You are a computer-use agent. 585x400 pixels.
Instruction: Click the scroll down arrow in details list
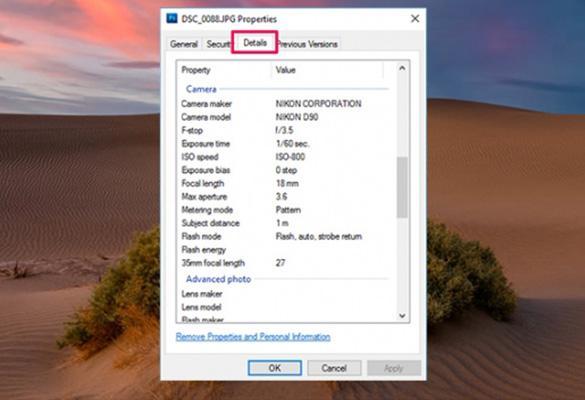(x=402, y=316)
